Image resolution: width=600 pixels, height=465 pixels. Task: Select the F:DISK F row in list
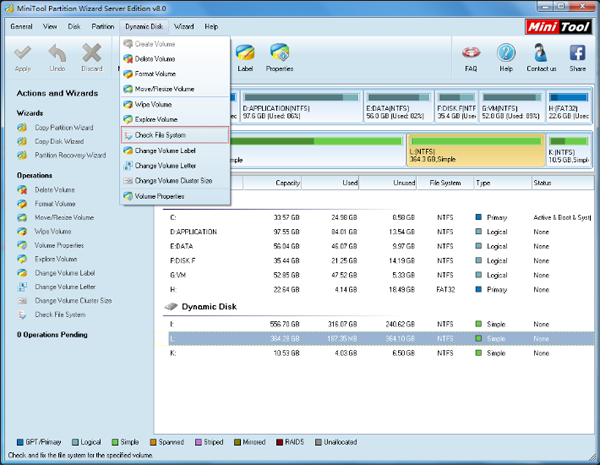point(374,261)
